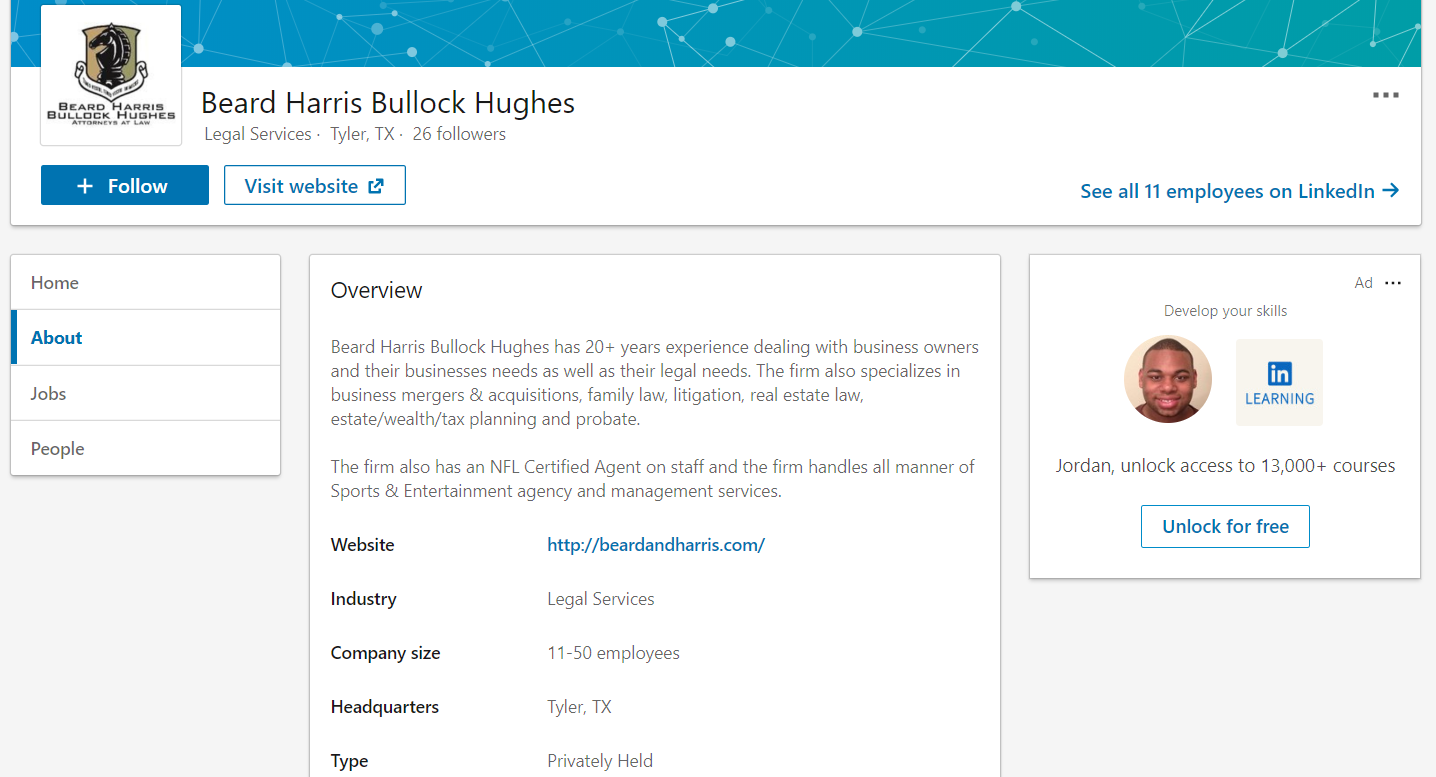The height and width of the screenshot is (777, 1436).
Task: Open the Visit website button
Action: pos(315,185)
